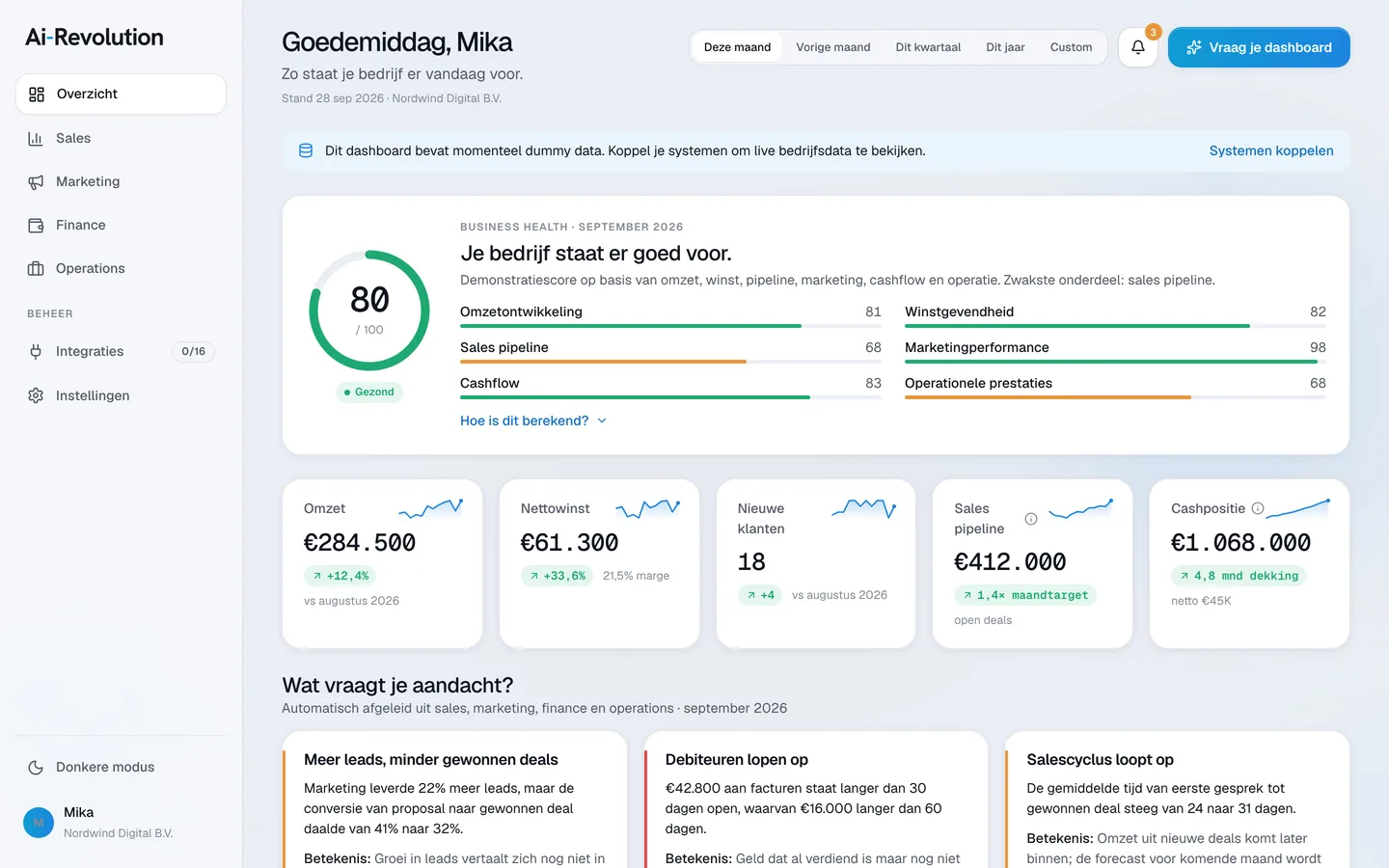Click the +4 badge on Nieuwe klanten
Screen dimensions: 1389x868
pyautogui.click(x=760, y=595)
